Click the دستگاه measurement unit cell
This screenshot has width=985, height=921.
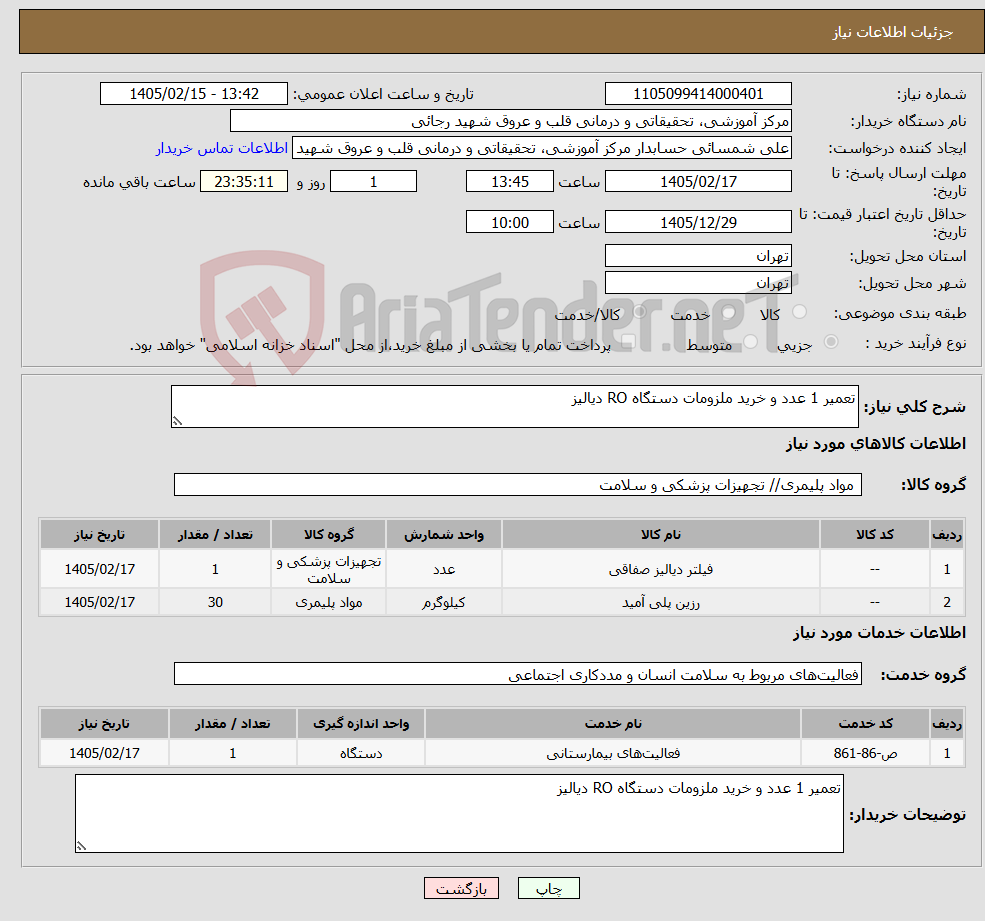(x=361, y=753)
